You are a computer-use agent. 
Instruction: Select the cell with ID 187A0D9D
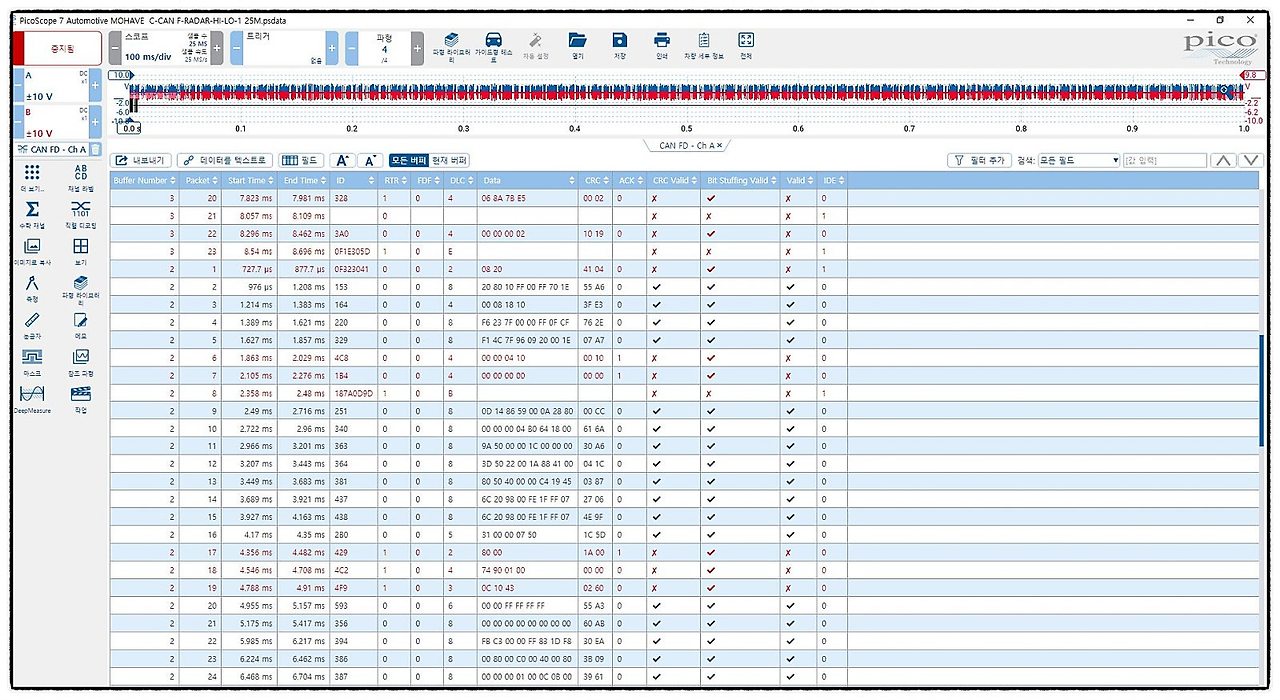(x=354, y=394)
